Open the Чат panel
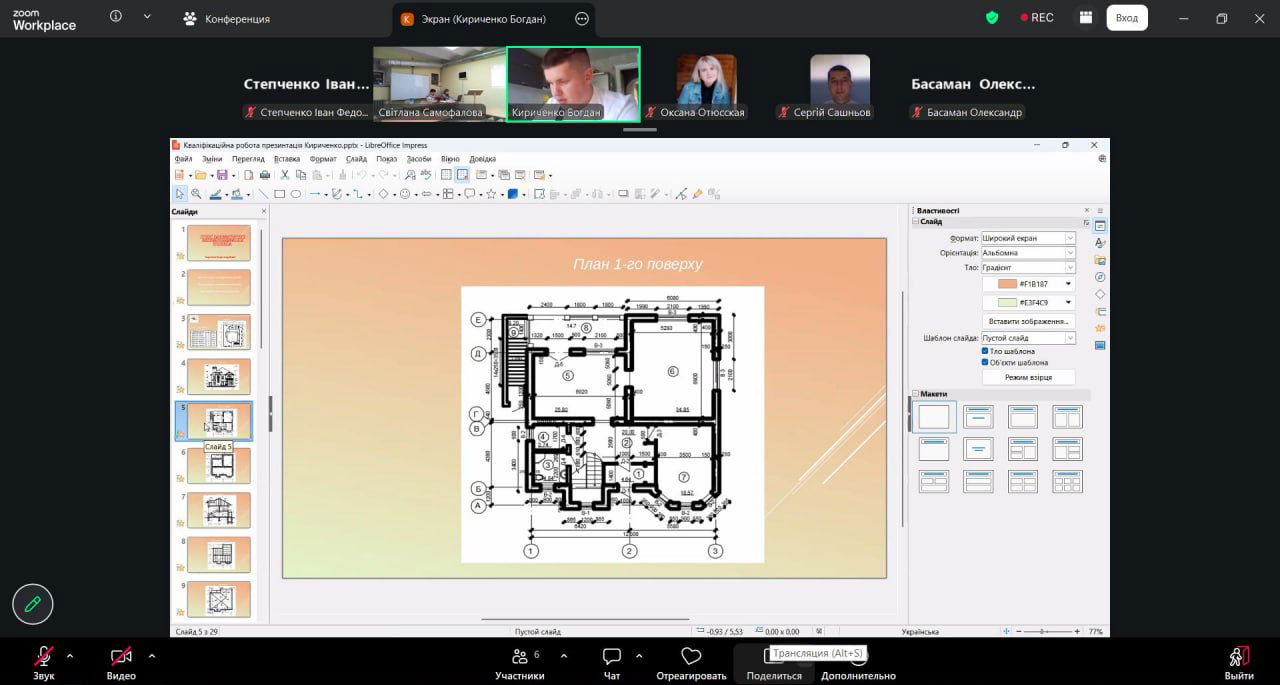Screen dimensions: 1280x685 pos(611,663)
